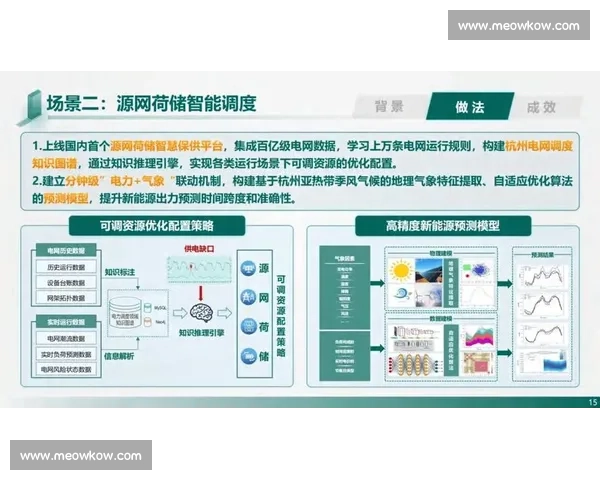
Task: Click the sun icon under 物理建模
Action: [401, 271]
